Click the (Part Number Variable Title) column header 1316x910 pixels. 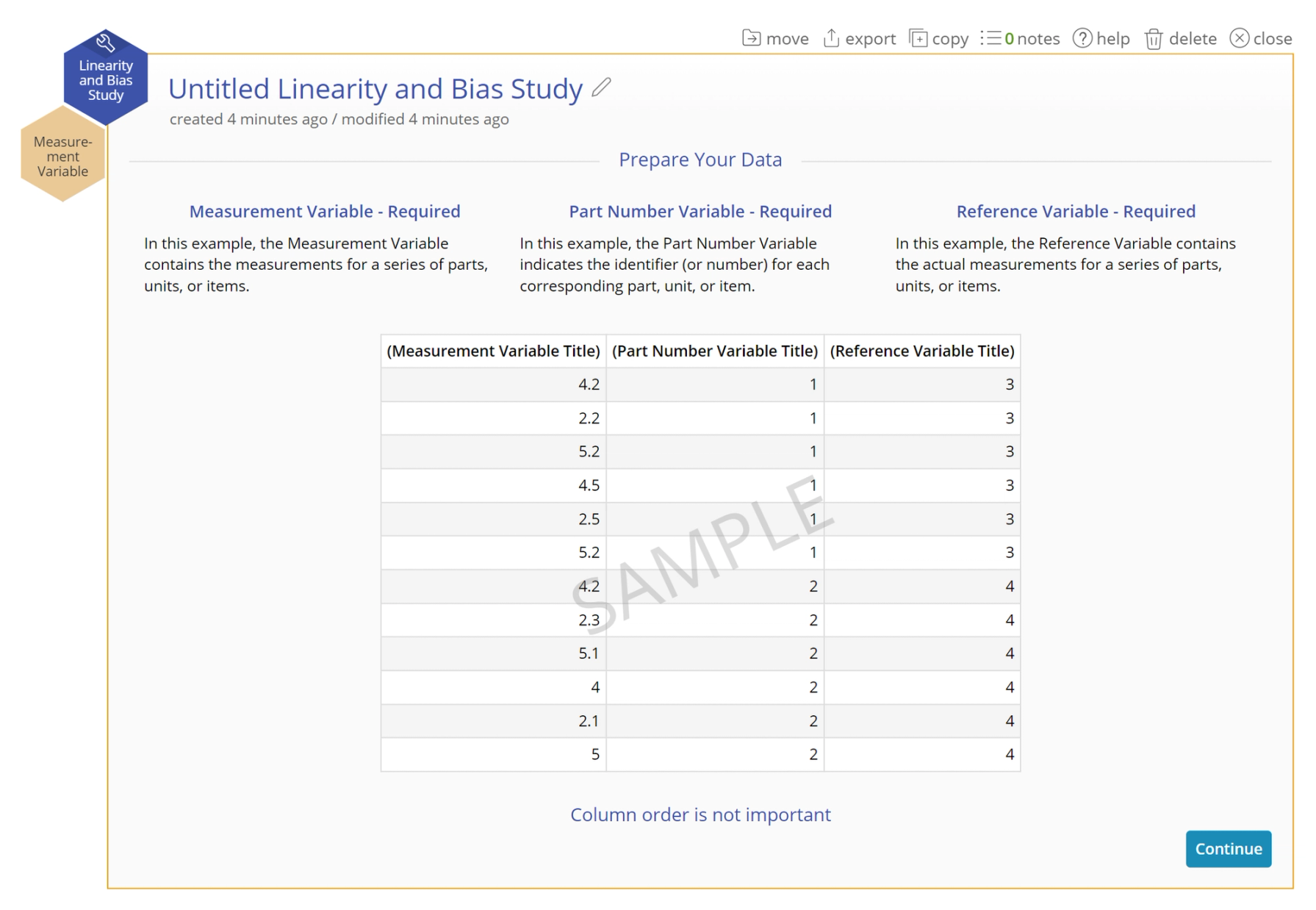(715, 351)
